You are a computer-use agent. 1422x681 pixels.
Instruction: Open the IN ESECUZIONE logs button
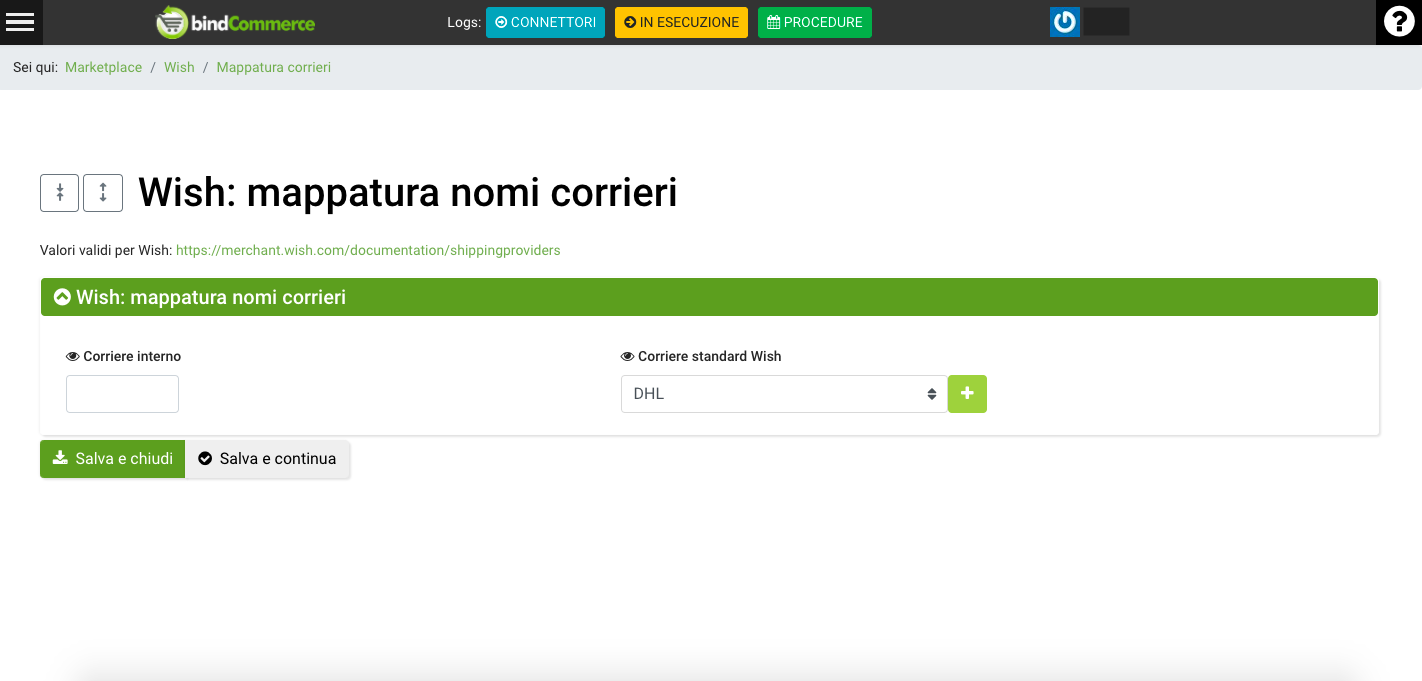pyautogui.click(x=681, y=22)
